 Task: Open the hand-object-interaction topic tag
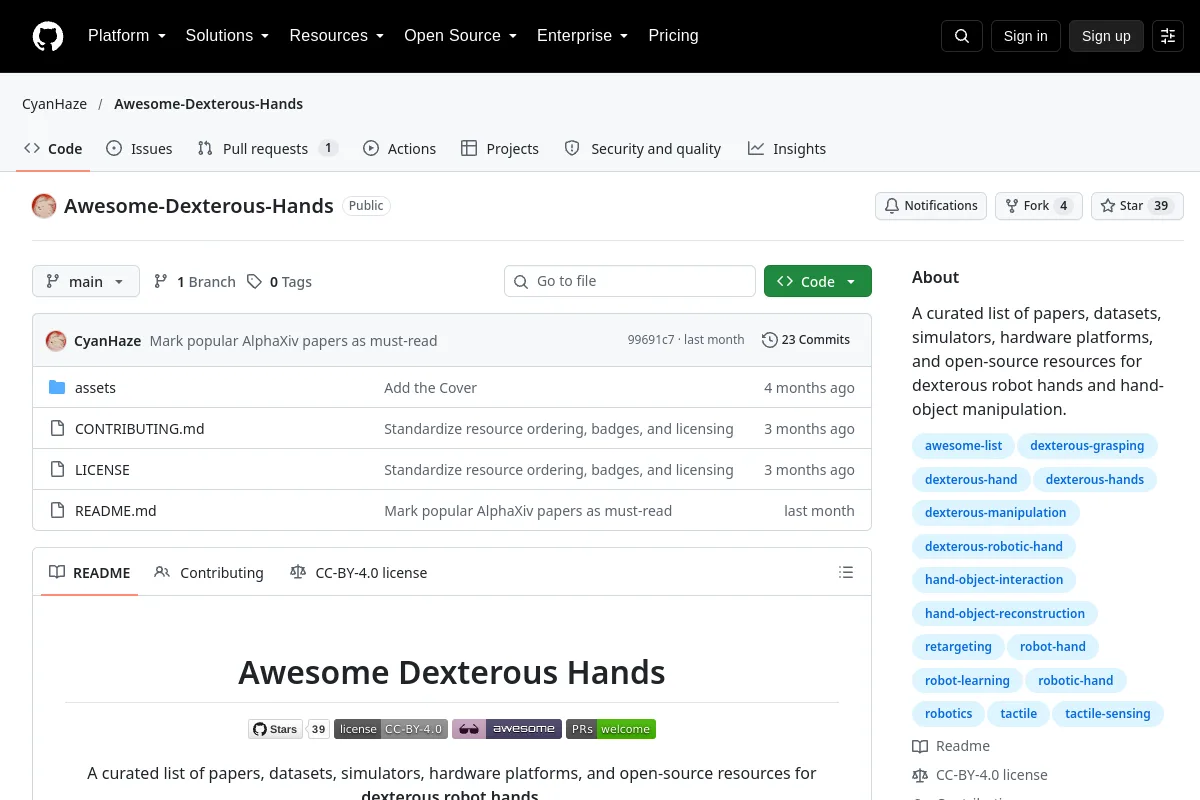tap(994, 580)
